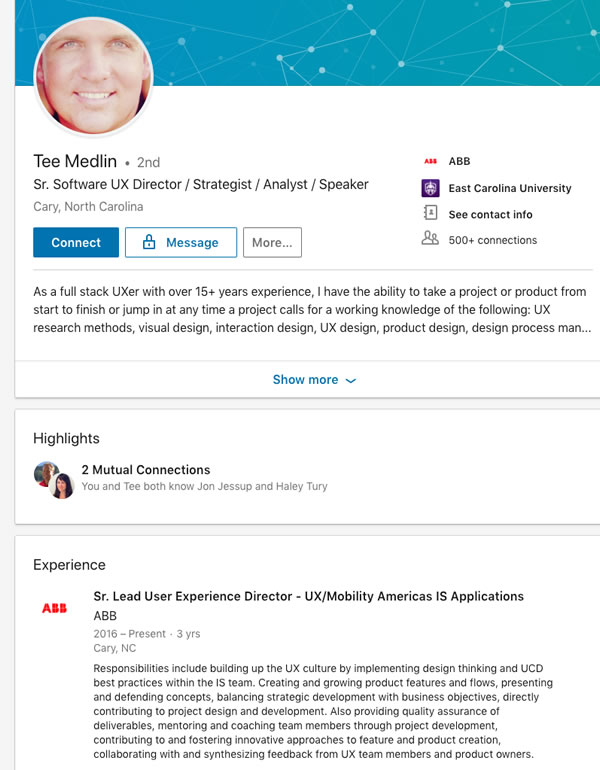Click the ABB logo in Experience section
Image resolution: width=600 pixels, height=770 pixels.
[54, 608]
